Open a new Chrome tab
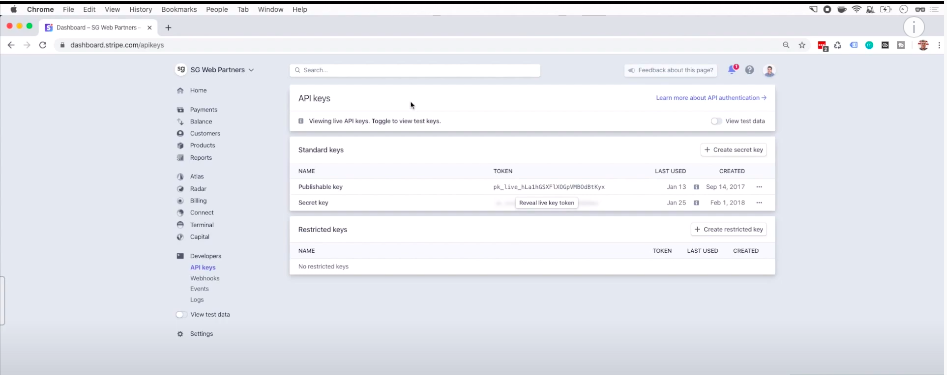947x375 pixels. pos(168,28)
